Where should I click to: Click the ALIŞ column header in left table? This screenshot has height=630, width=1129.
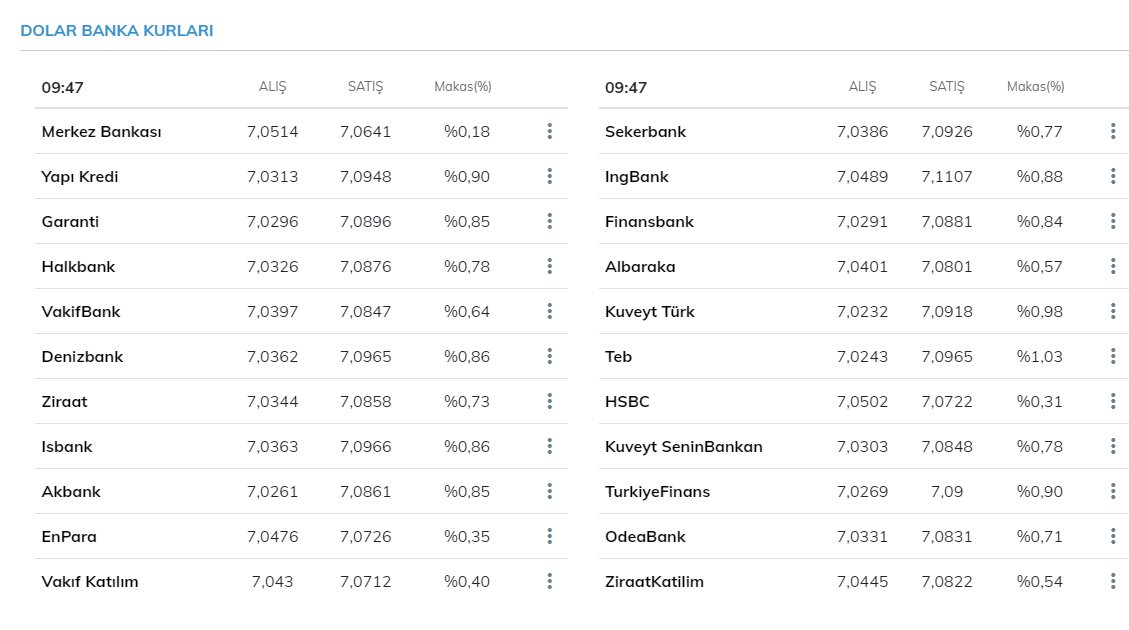click(x=272, y=87)
